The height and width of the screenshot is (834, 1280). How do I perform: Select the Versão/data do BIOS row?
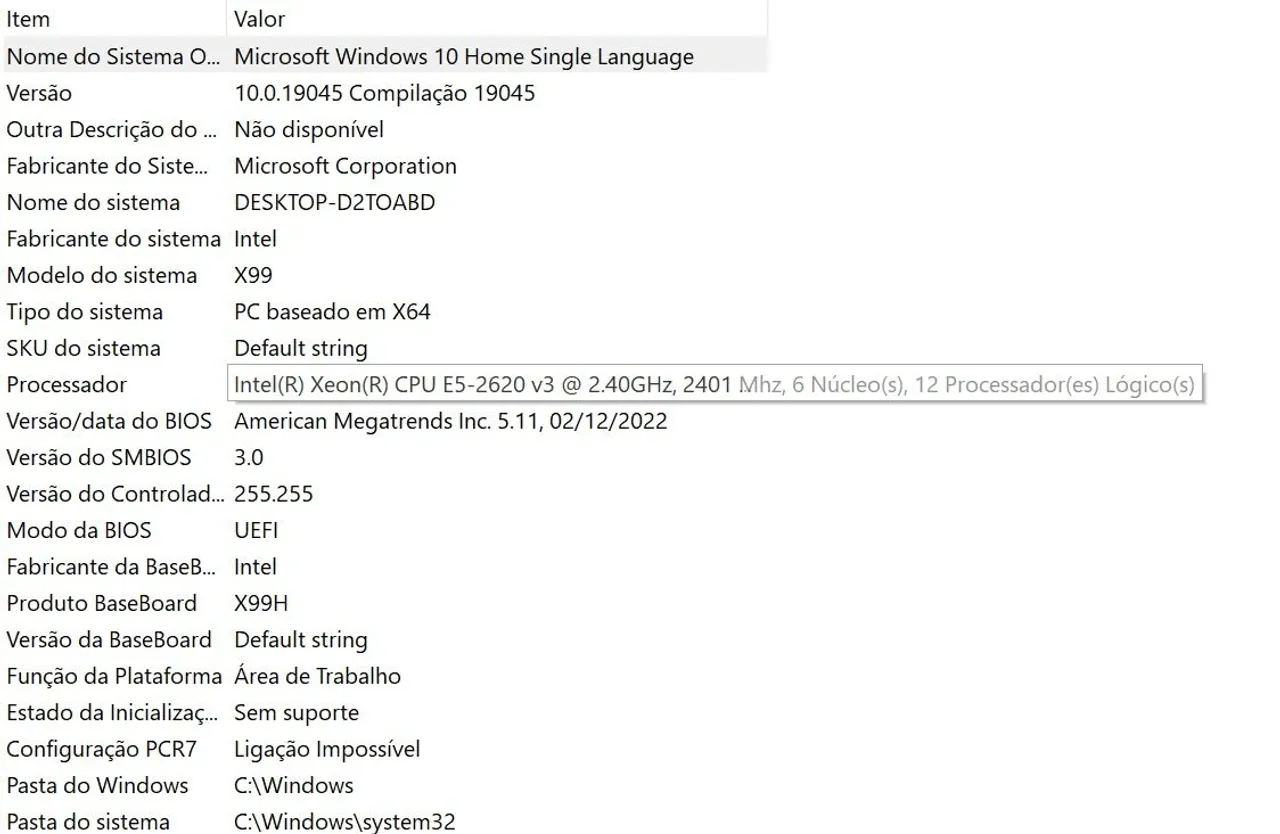point(384,421)
